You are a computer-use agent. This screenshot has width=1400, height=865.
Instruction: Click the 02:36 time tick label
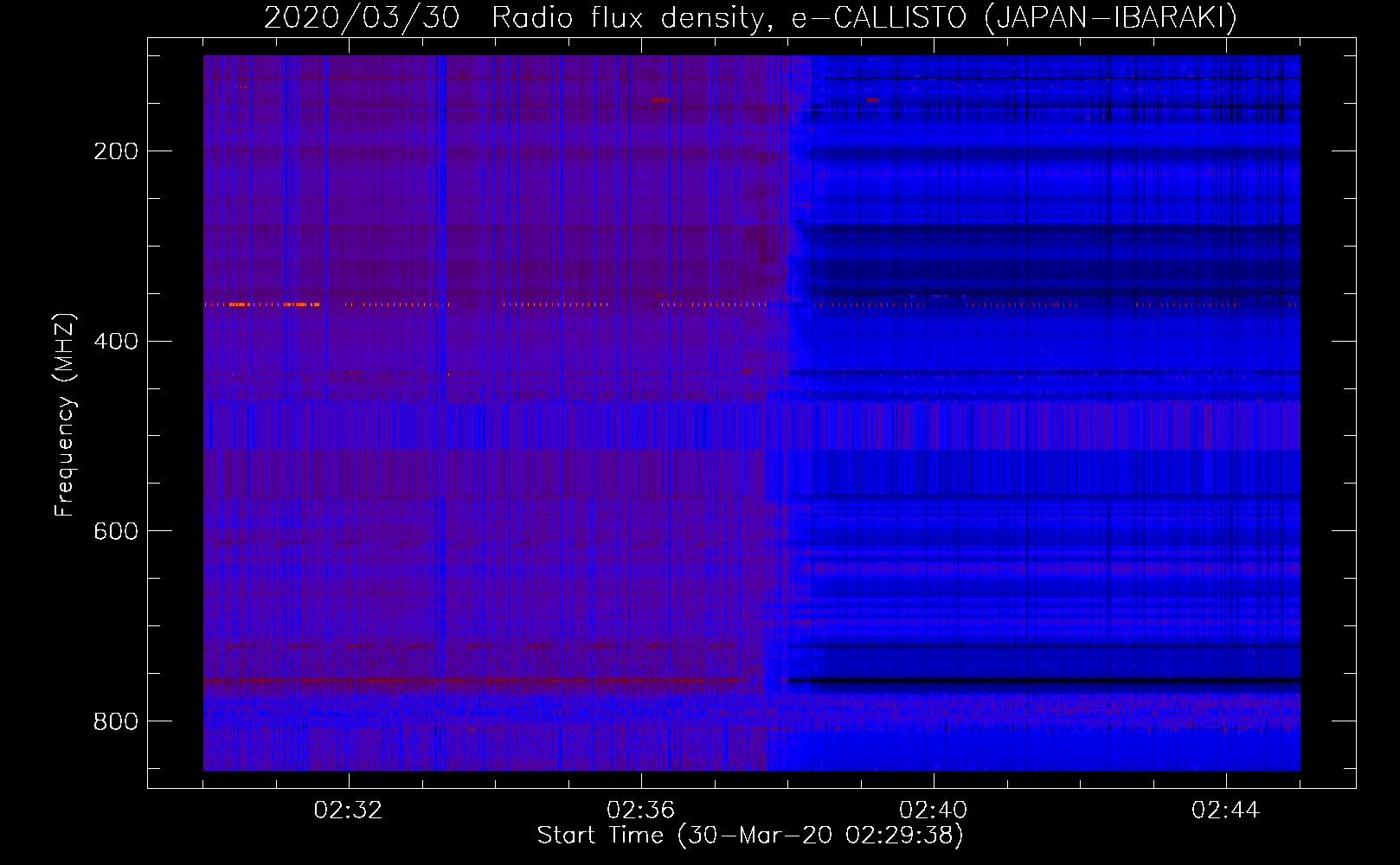pos(640,811)
